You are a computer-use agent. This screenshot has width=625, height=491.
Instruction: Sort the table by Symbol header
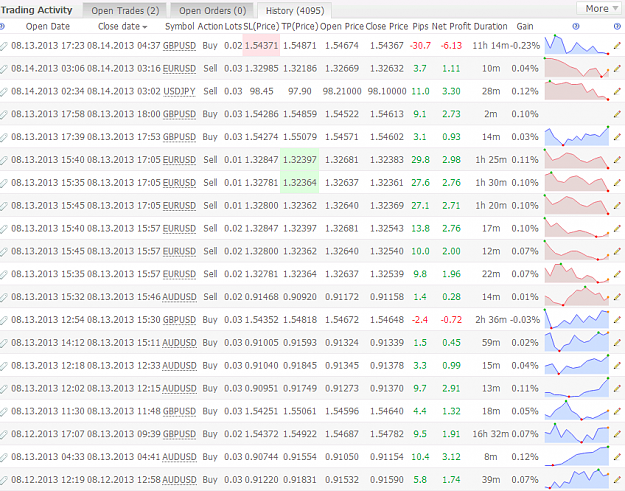[179, 27]
